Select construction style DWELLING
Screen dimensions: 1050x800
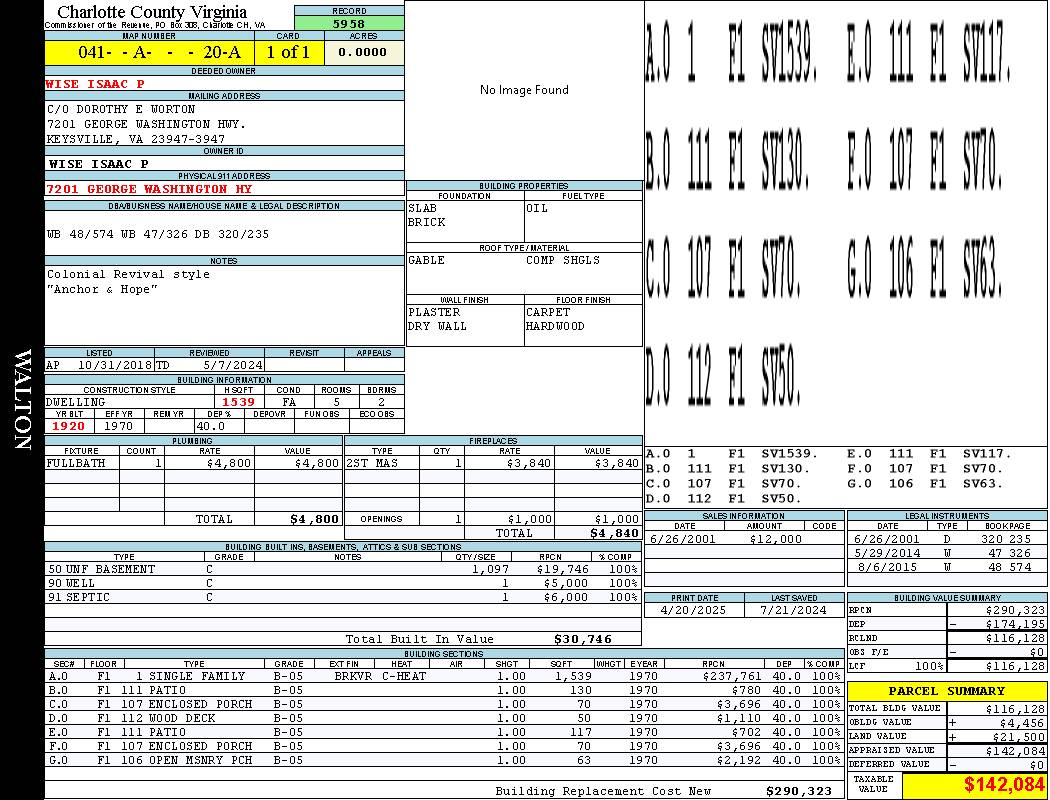tap(76, 402)
